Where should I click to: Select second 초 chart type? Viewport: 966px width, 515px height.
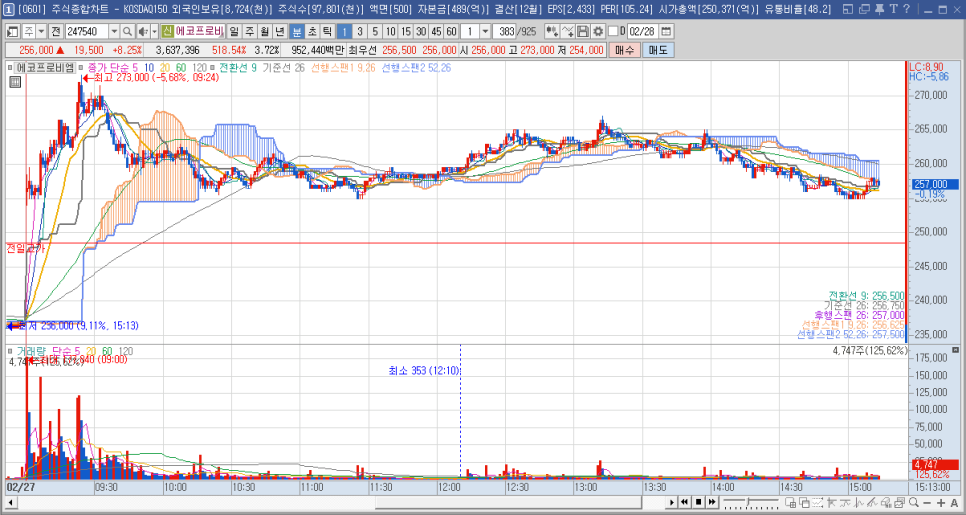(312, 31)
